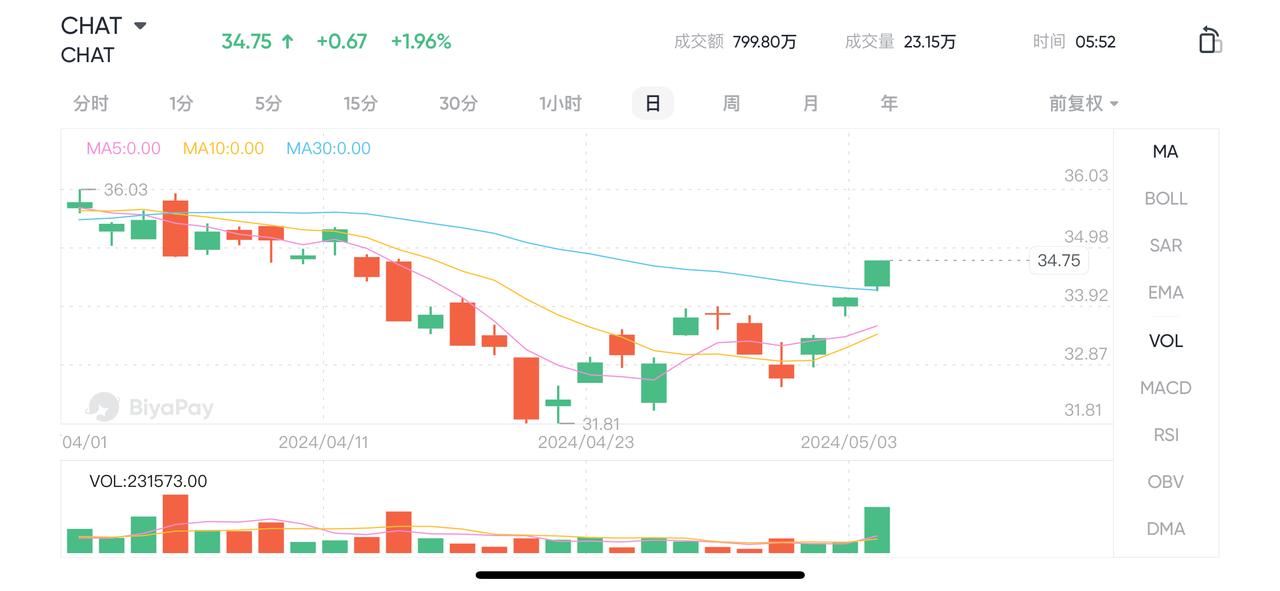This screenshot has height=591, width=1280.
Task: Select the DMA indicator
Action: (1166, 528)
